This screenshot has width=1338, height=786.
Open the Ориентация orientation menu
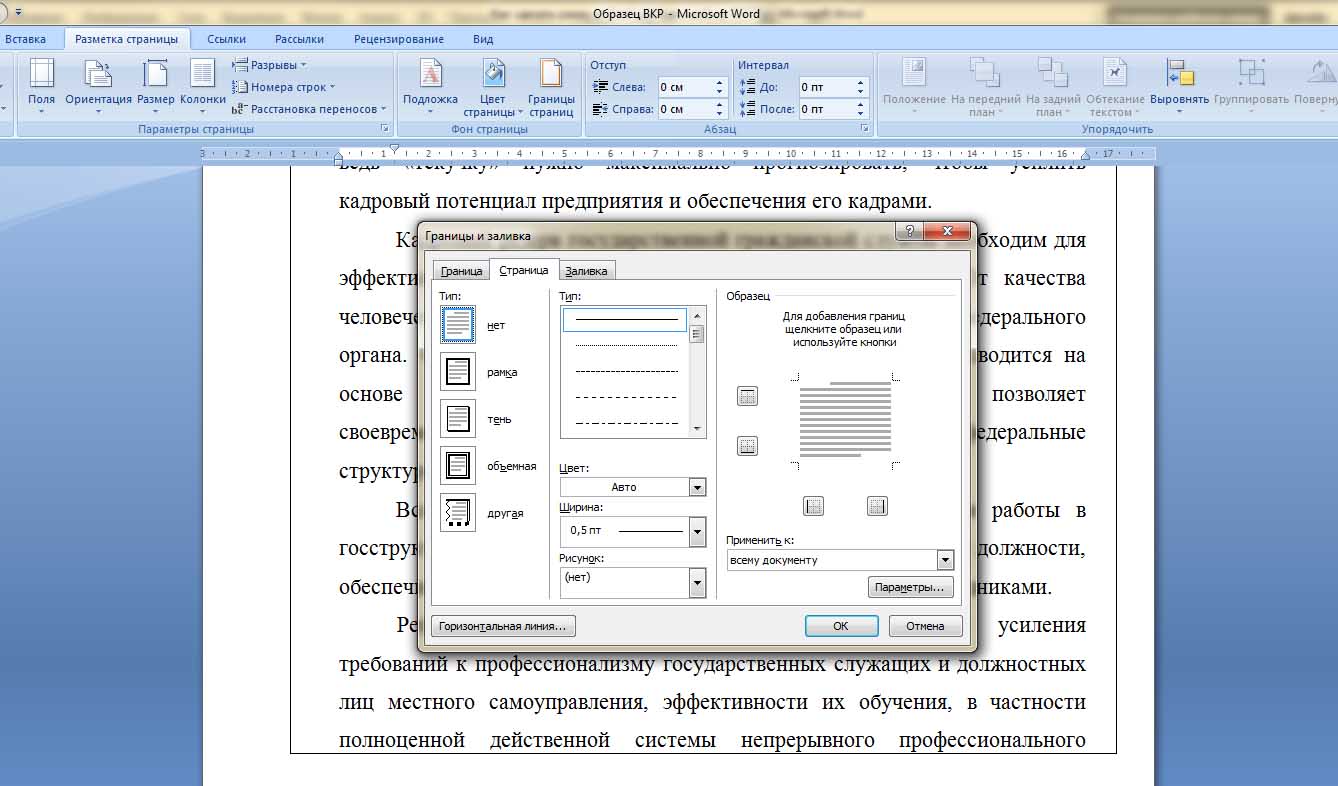pos(98,86)
